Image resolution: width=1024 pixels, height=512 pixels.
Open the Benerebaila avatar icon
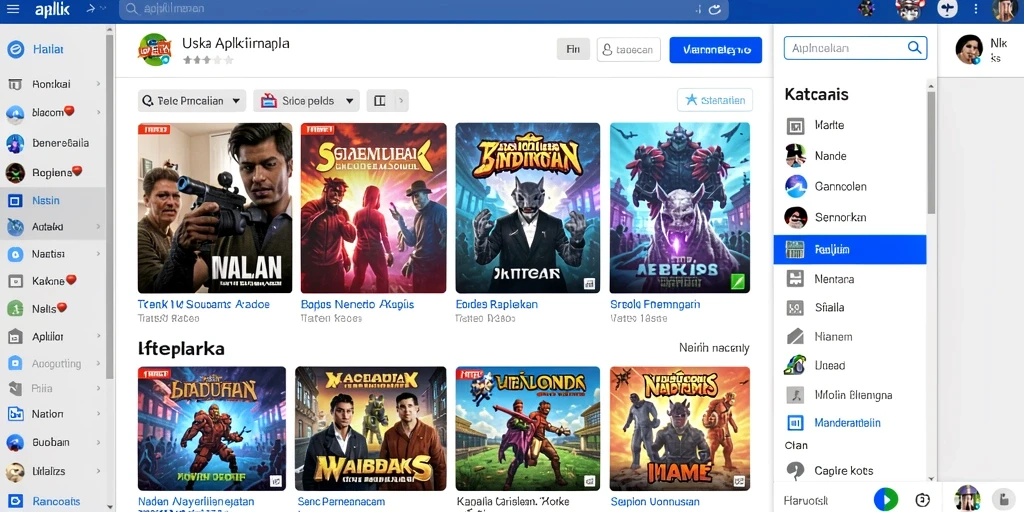pyautogui.click(x=15, y=143)
